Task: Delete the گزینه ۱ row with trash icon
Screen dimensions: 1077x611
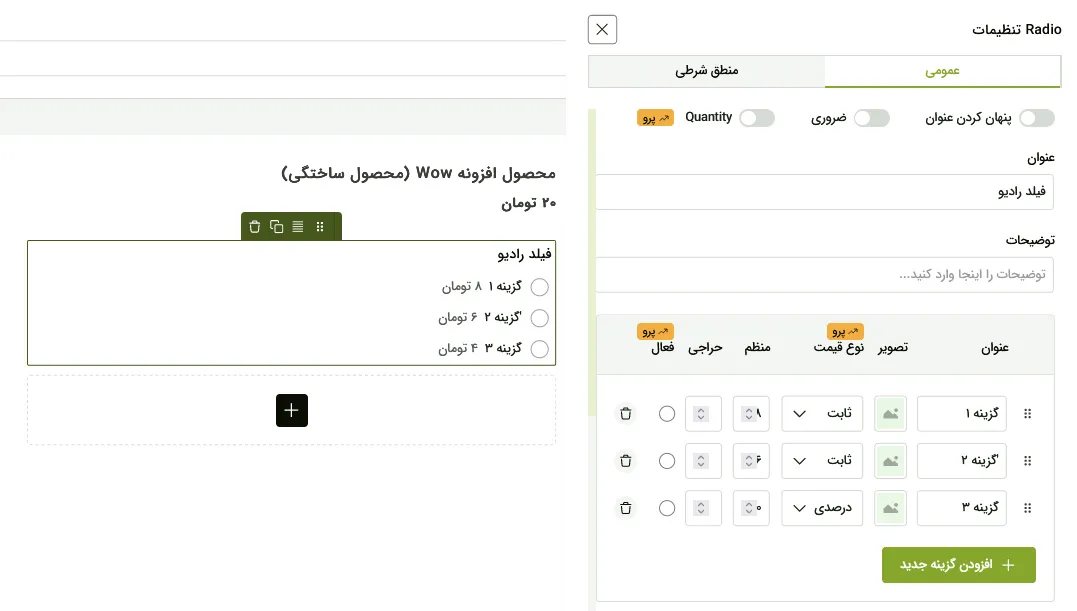Action: (626, 413)
